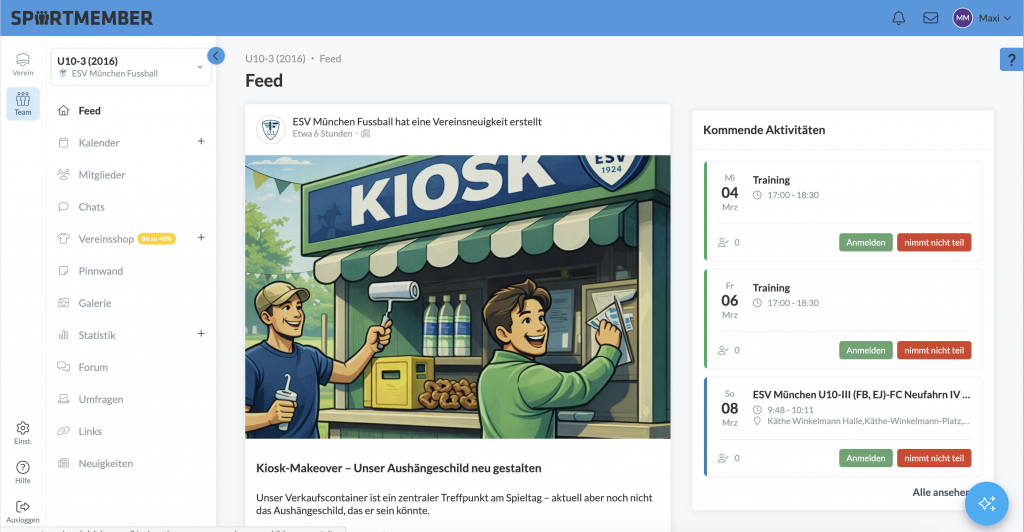This screenshot has height=532, width=1024.
Task: Open the 'Alle ansehen' activities link
Action: tap(939, 492)
